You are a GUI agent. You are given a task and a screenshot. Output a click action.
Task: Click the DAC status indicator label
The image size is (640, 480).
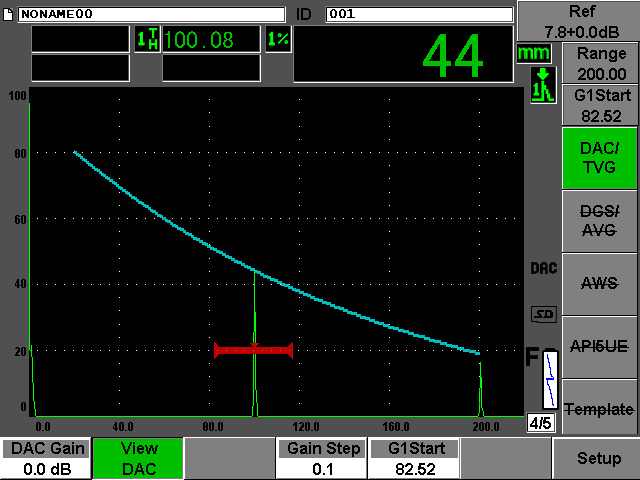pos(543,270)
